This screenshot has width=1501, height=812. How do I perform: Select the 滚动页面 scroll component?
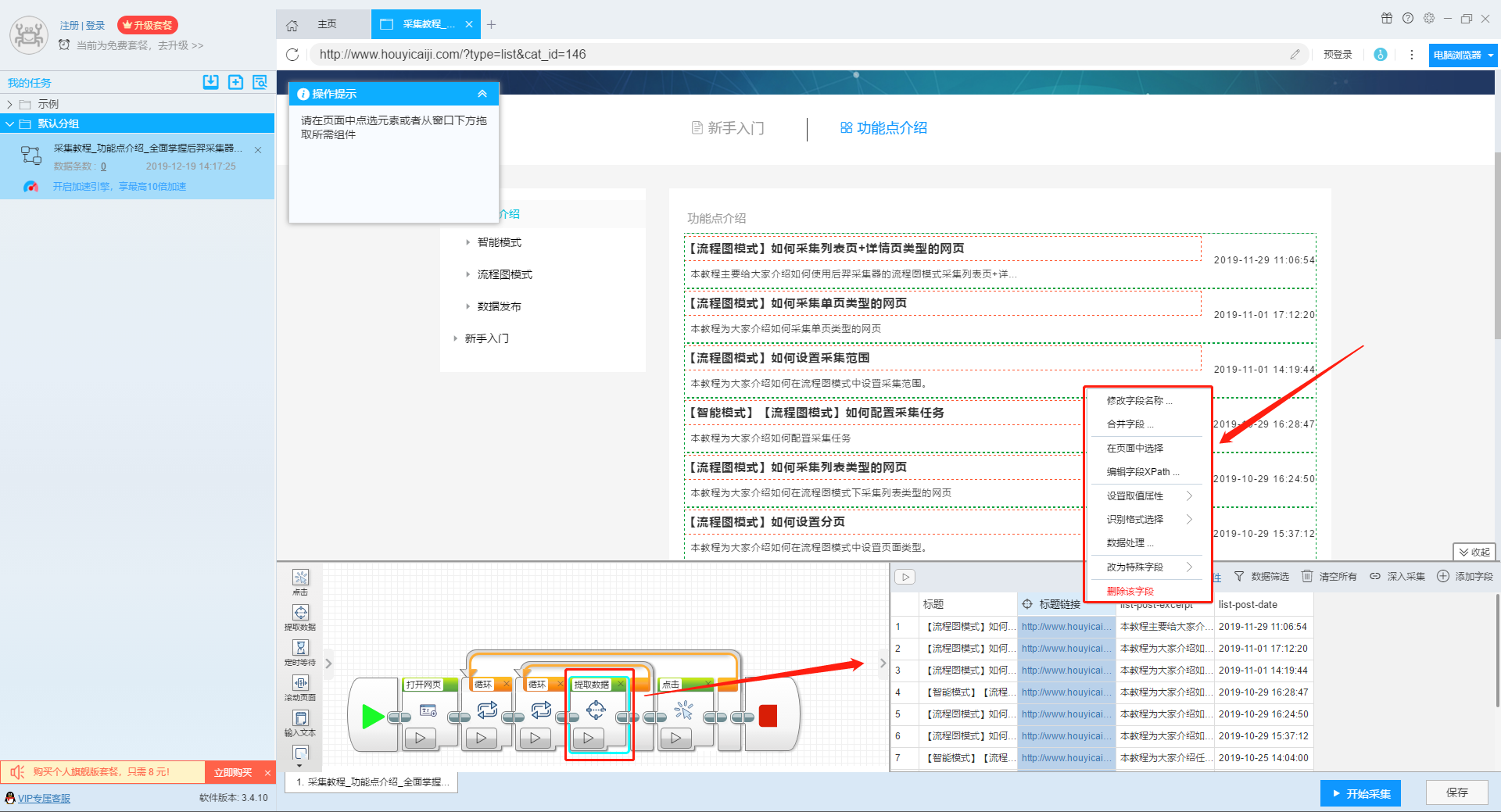[x=300, y=688]
